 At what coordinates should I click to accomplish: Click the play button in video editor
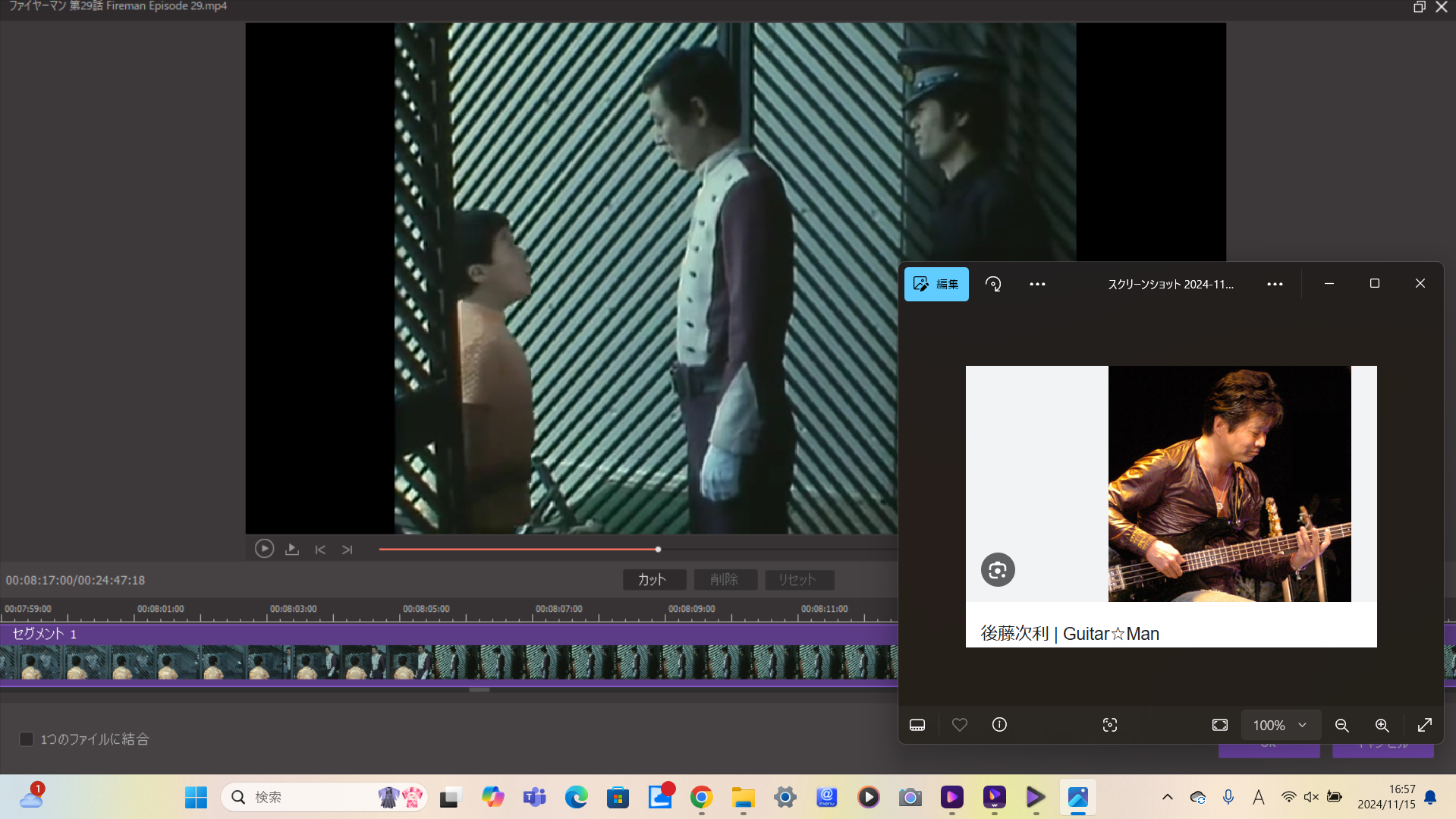click(264, 549)
